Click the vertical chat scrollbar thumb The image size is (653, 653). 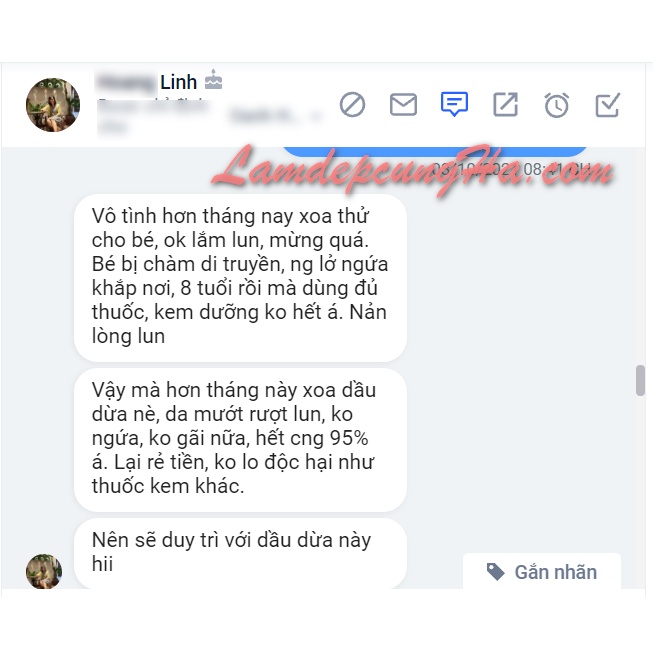(641, 380)
